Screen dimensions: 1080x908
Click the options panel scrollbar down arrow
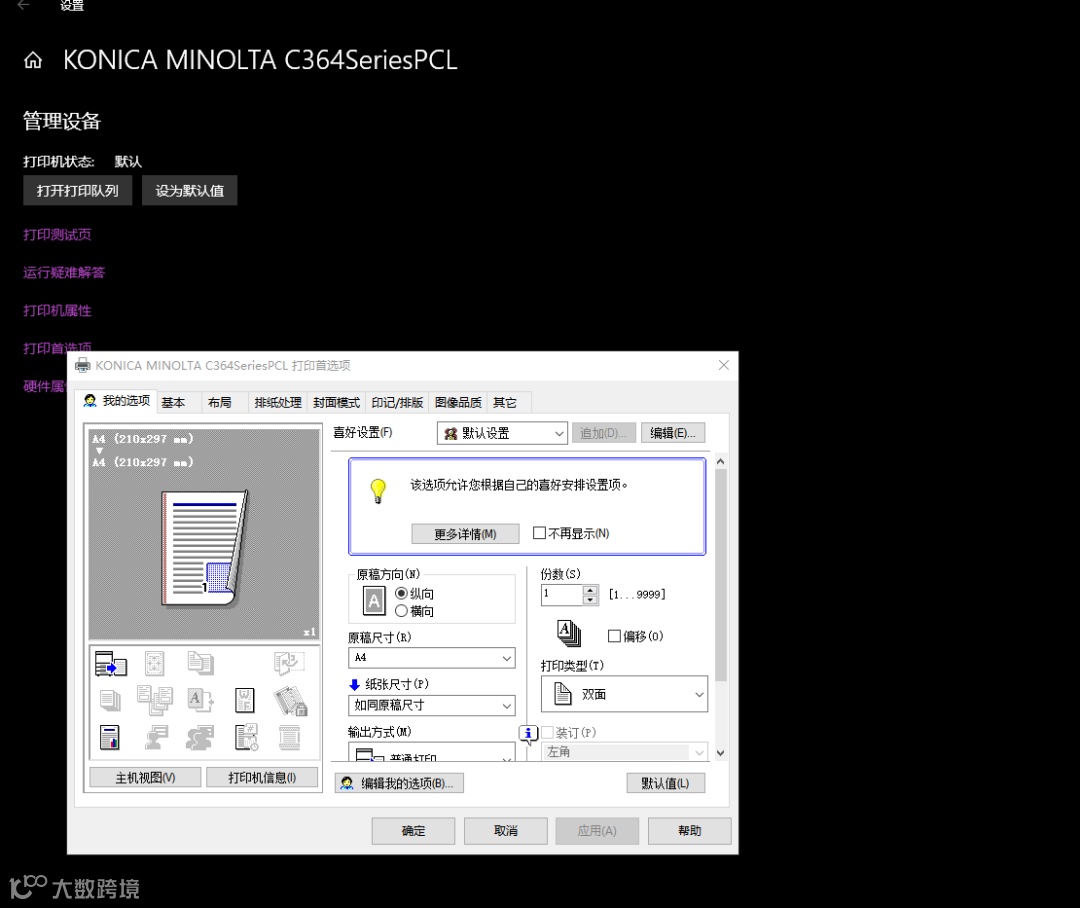click(x=720, y=753)
